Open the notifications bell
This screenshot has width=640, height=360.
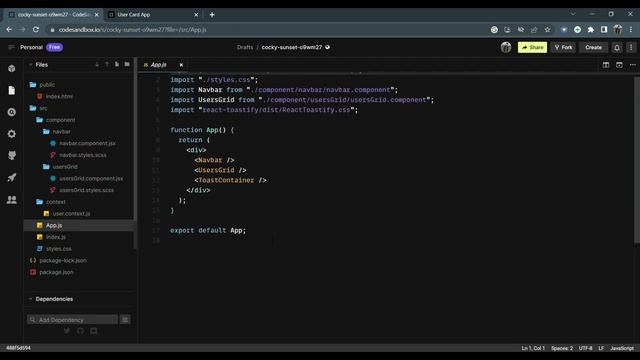point(617,48)
